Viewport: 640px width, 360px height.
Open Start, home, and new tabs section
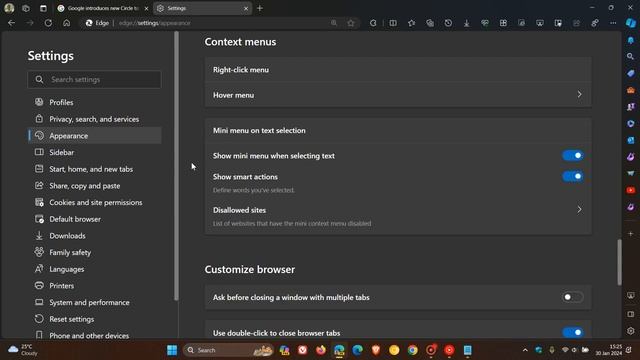tap(95, 169)
